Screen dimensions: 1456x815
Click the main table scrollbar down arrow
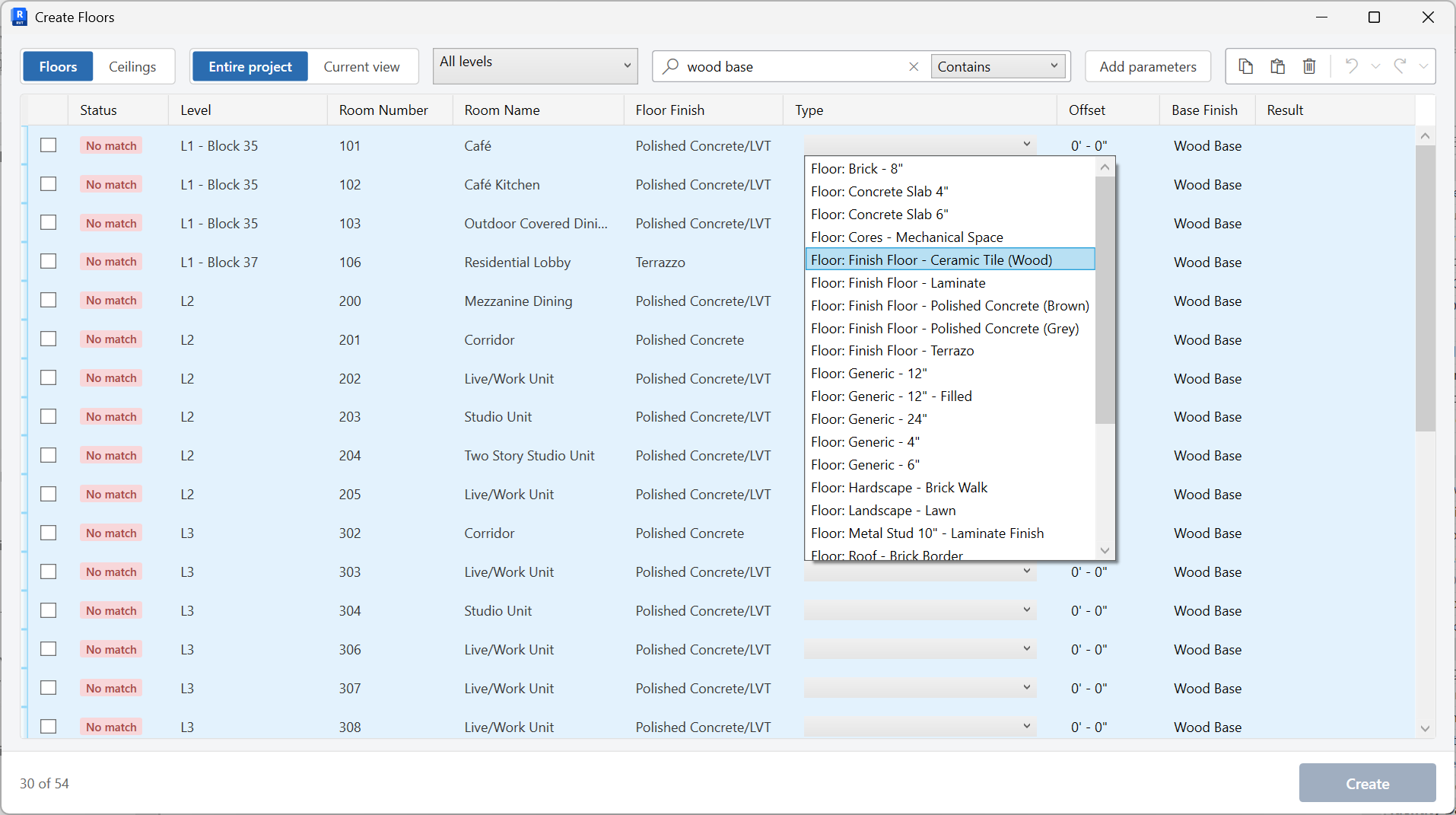(x=1425, y=728)
